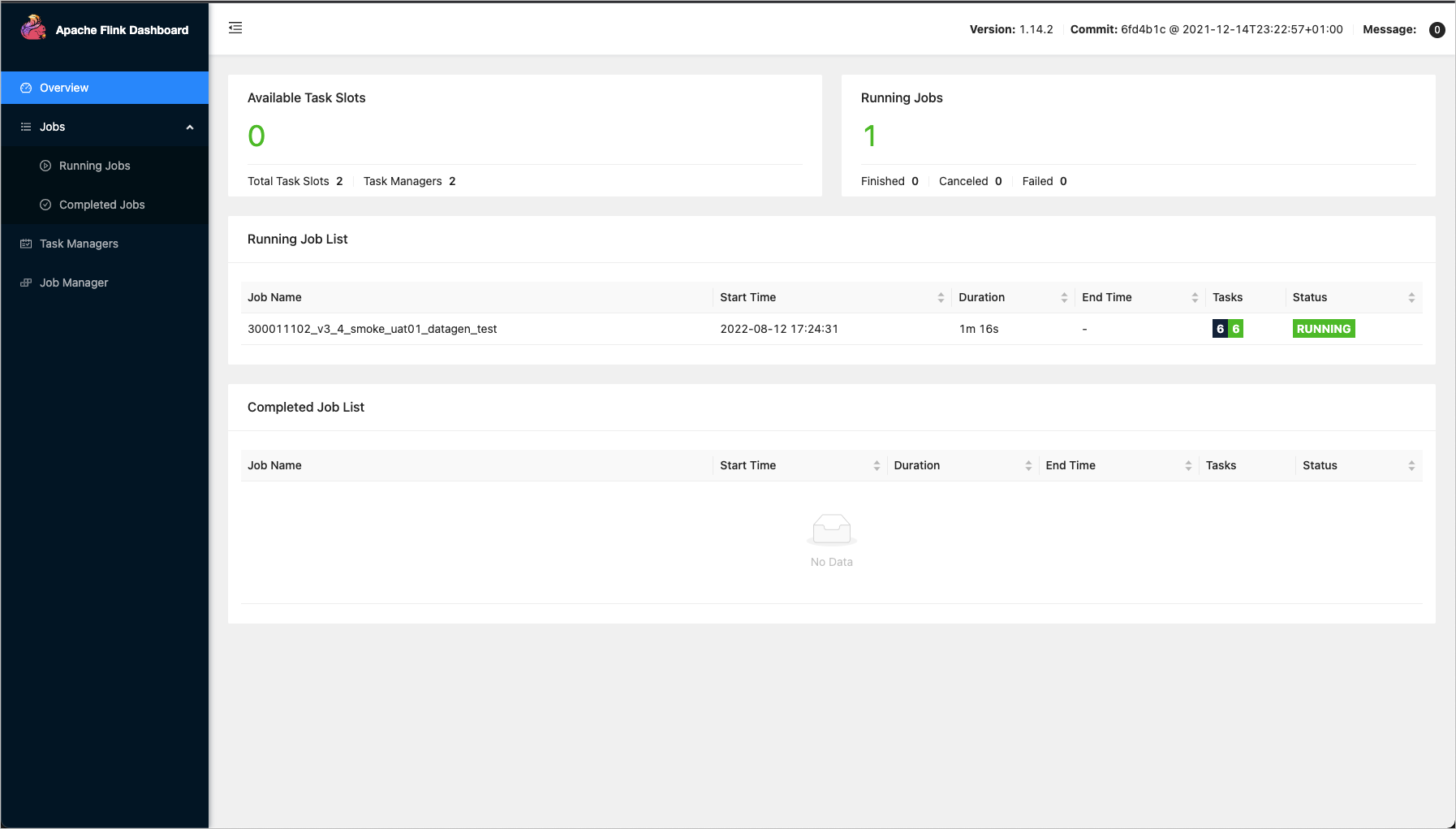Open job 300011102_v3_4_smoke_uat01_datagen_test
The image size is (1456, 829).
[x=372, y=329]
